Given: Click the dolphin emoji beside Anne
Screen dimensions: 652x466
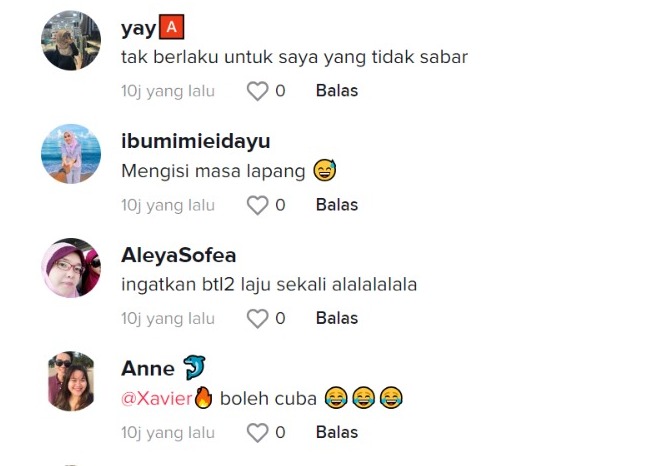Looking at the screenshot, I should pyautogui.click(x=194, y=367).
